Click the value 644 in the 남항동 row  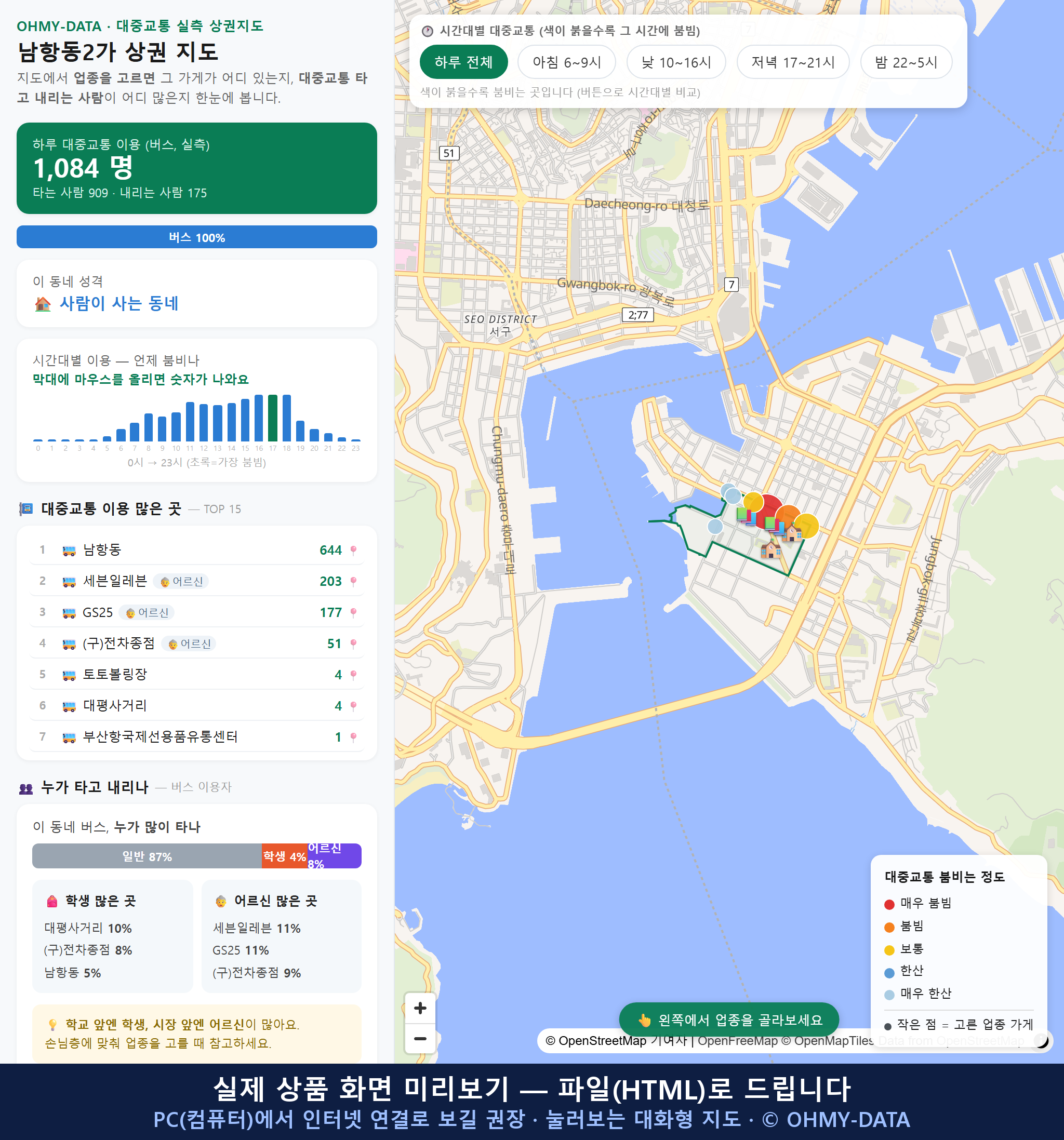(x=330, y=550)
